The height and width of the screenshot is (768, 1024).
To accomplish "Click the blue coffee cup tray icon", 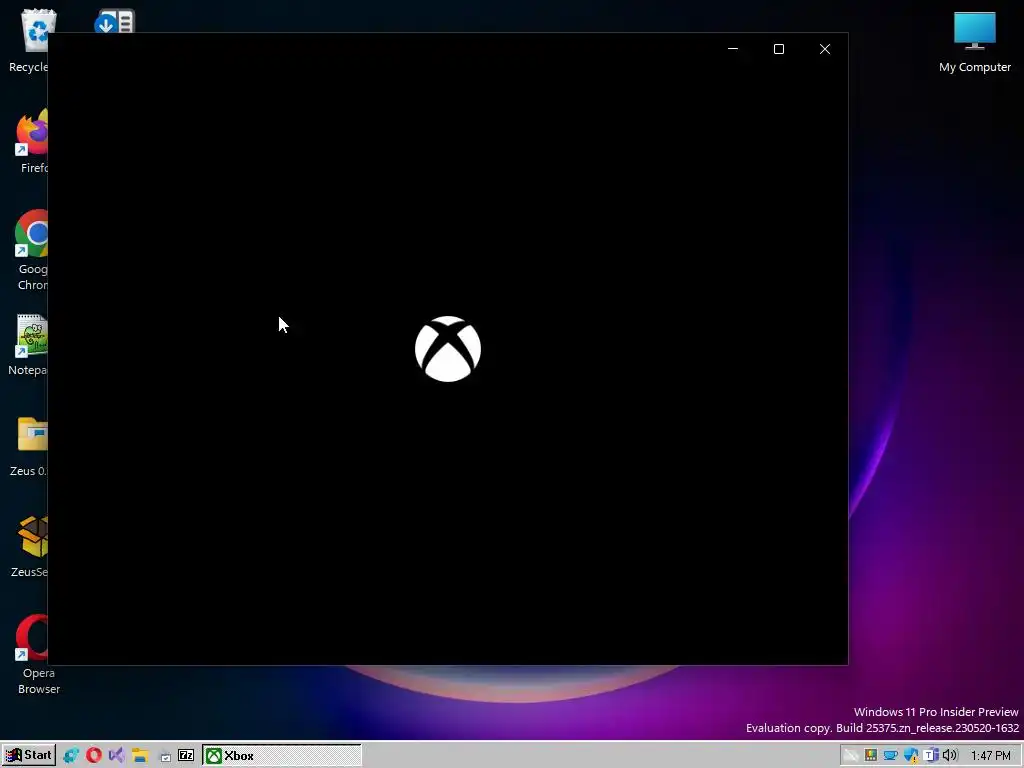I will [x=891, y=756].
